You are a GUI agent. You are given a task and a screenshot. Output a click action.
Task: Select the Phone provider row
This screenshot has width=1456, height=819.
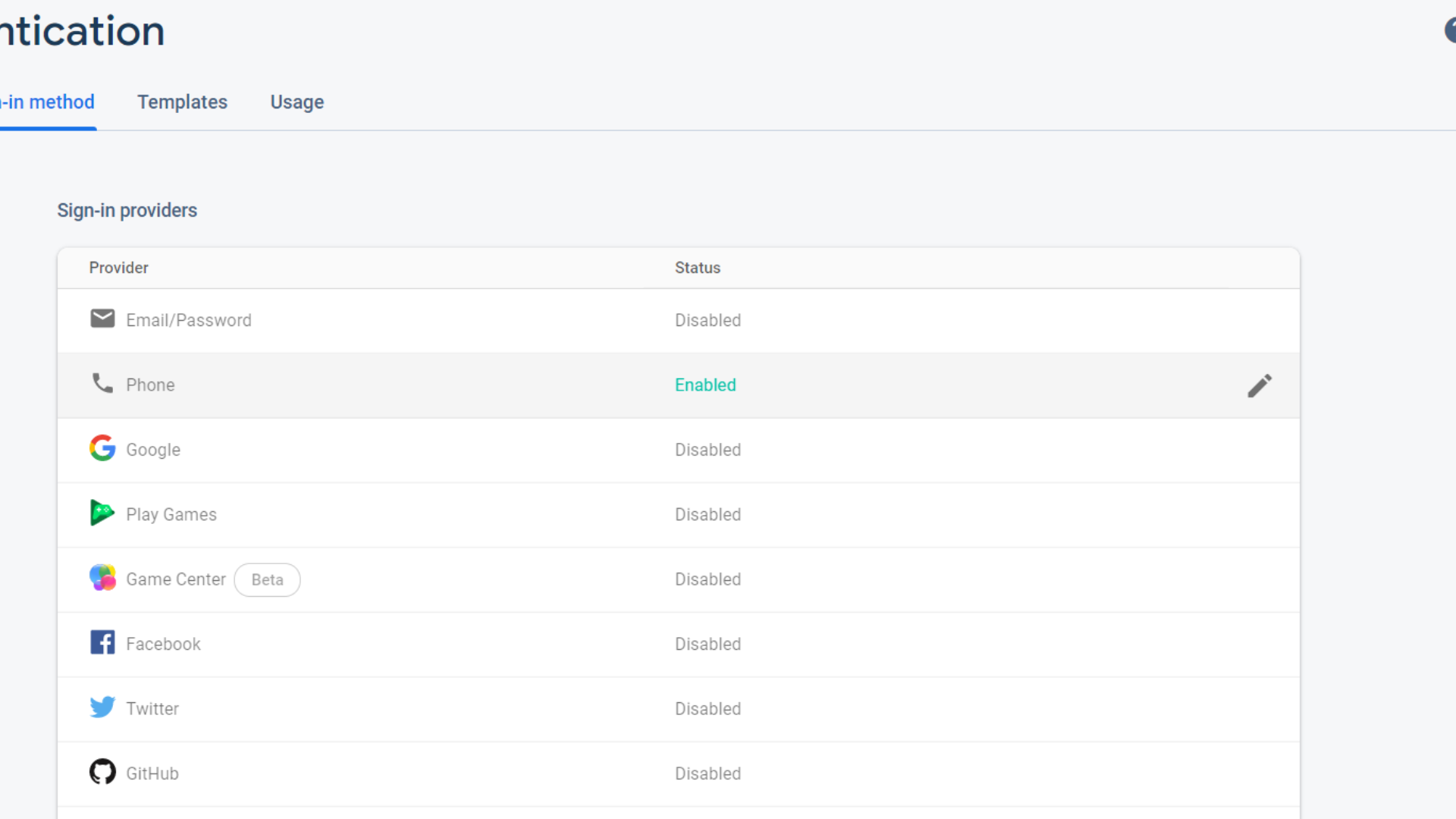click(679, 385)
